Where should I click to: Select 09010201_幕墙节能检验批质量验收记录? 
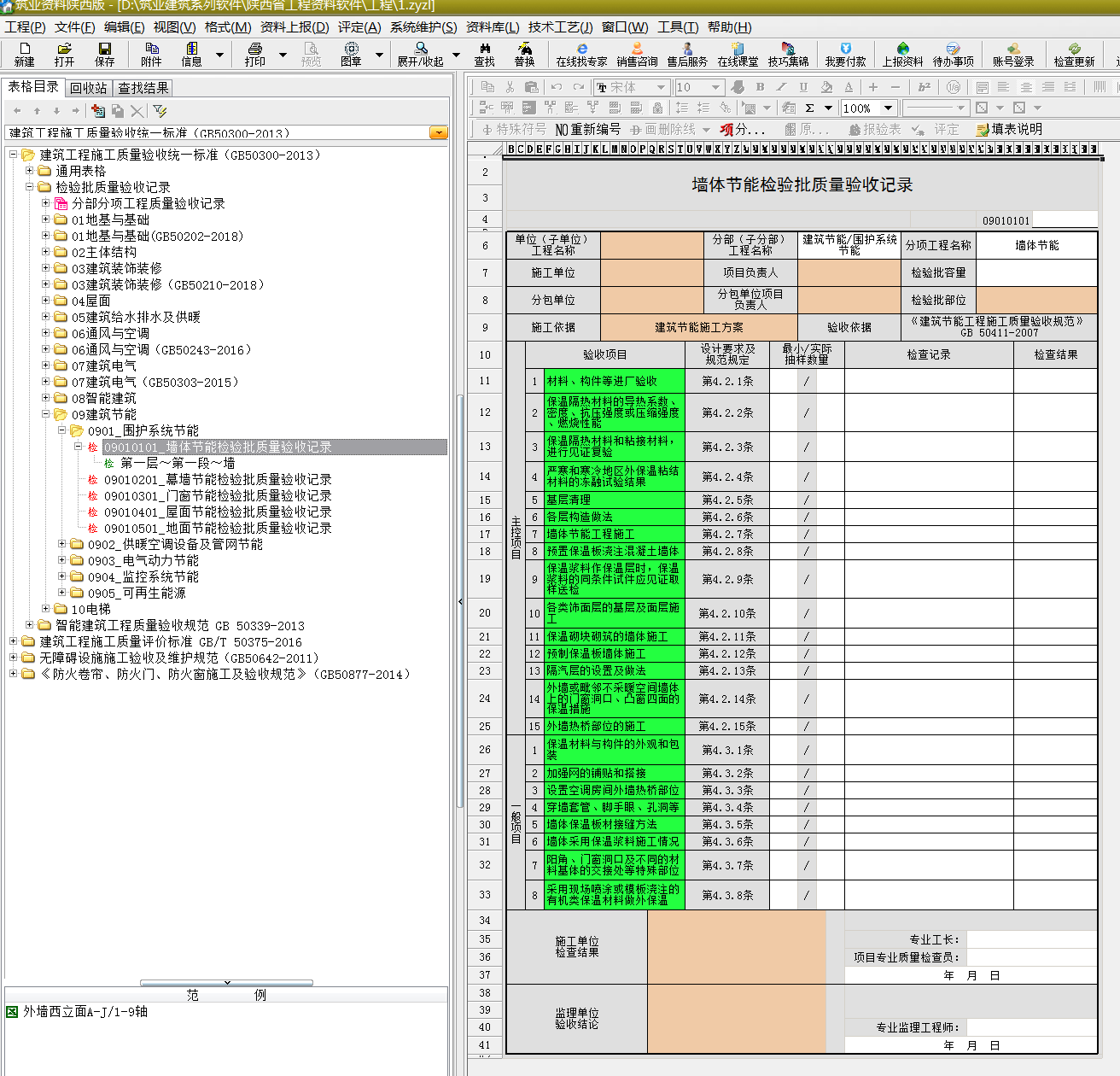tap(218, 480)
